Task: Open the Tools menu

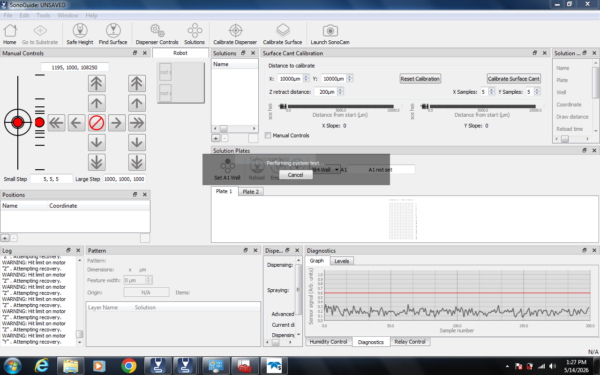Action: (43, 15)
